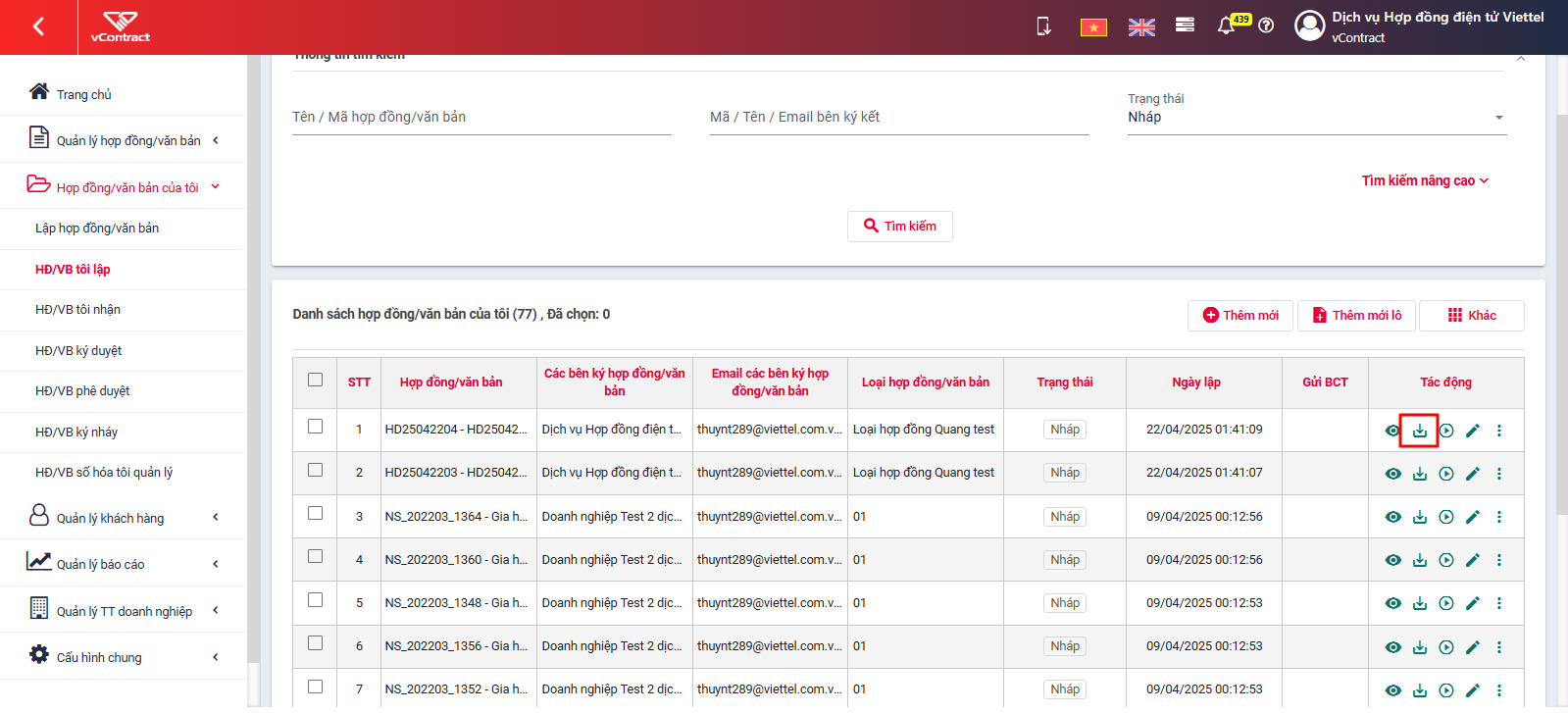Click the play/send icon in row 5

1445,603
